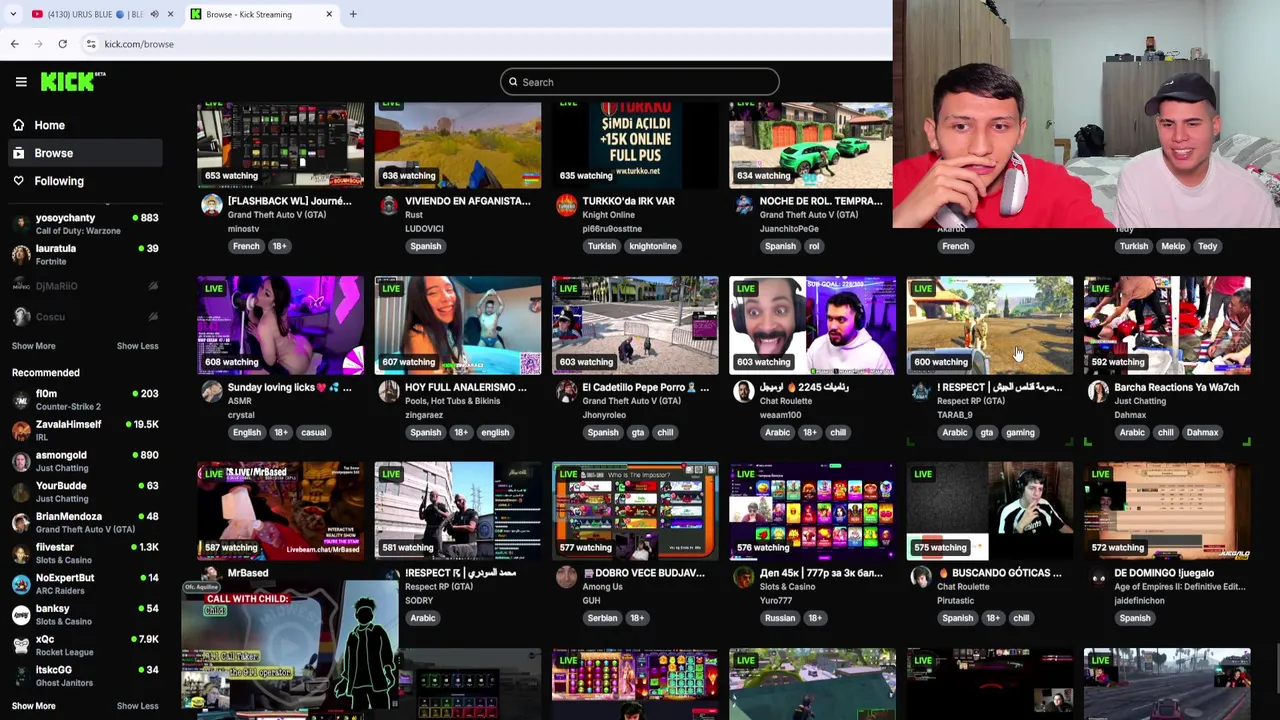1280x720 pixels.
Task: Switch to the URUS BLUE YouTube tab
Action: 95,14
